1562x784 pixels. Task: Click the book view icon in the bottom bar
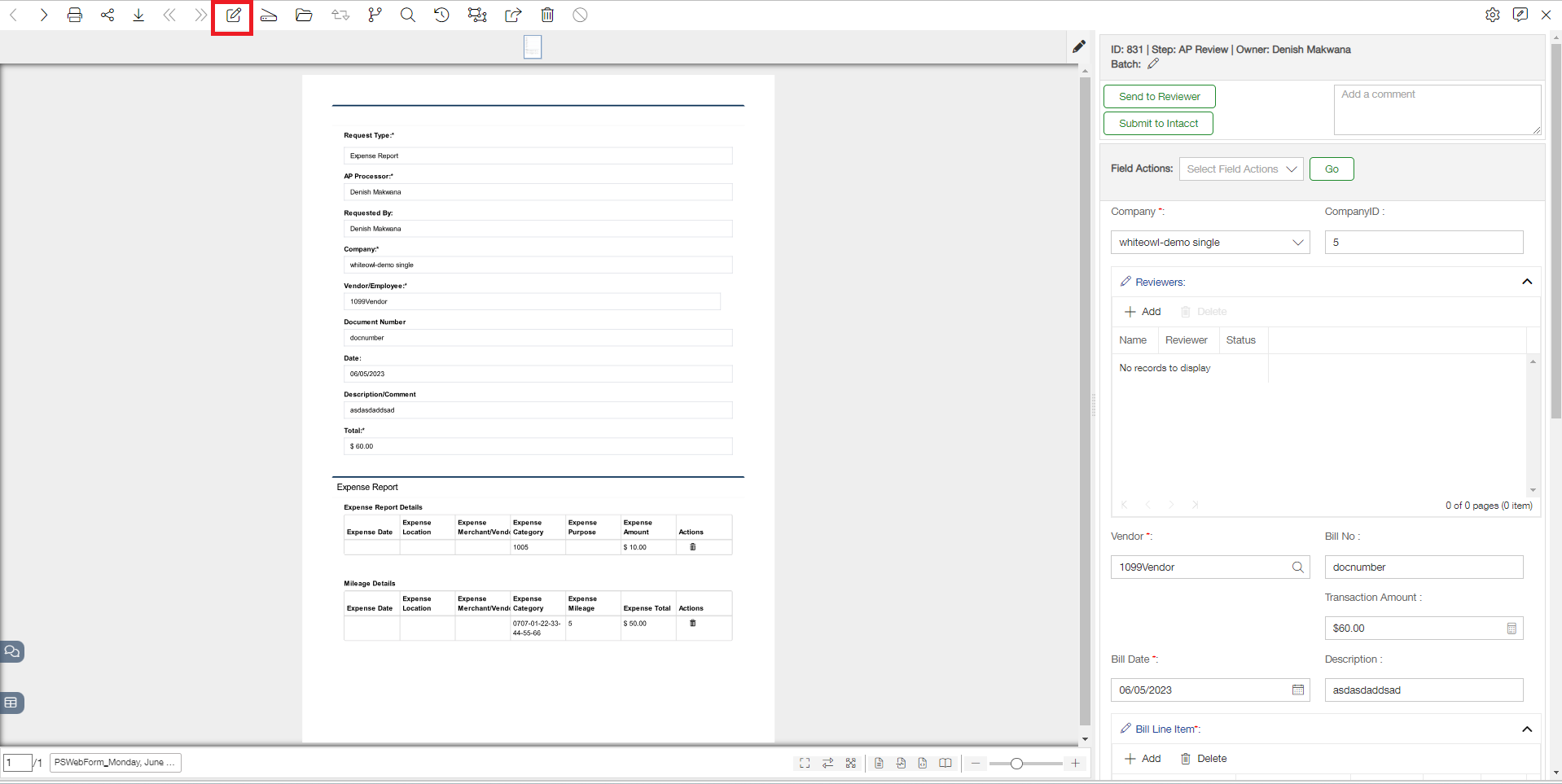point(946,763)
